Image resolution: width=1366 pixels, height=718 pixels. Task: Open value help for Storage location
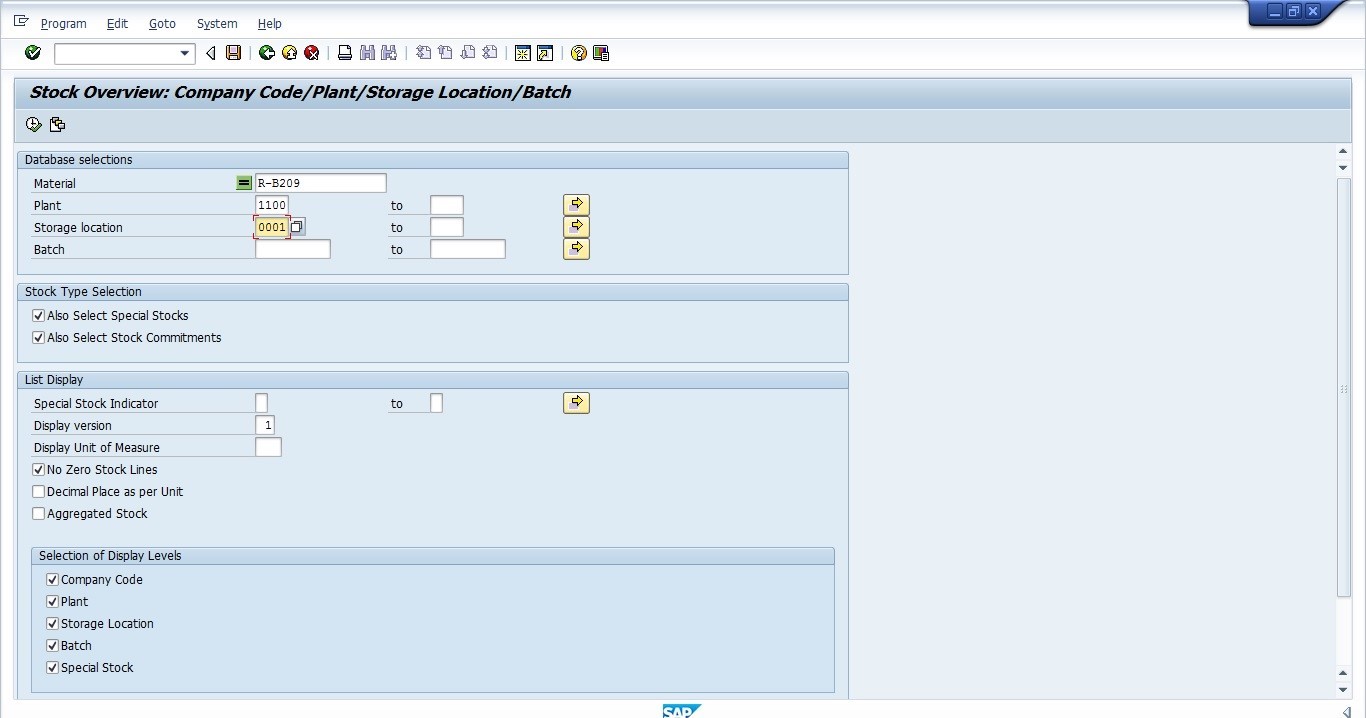(x=296, y=227)
